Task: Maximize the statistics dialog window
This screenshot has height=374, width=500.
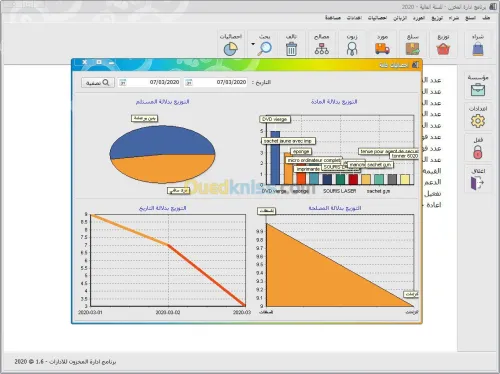Action: click(x=99, y=62)
